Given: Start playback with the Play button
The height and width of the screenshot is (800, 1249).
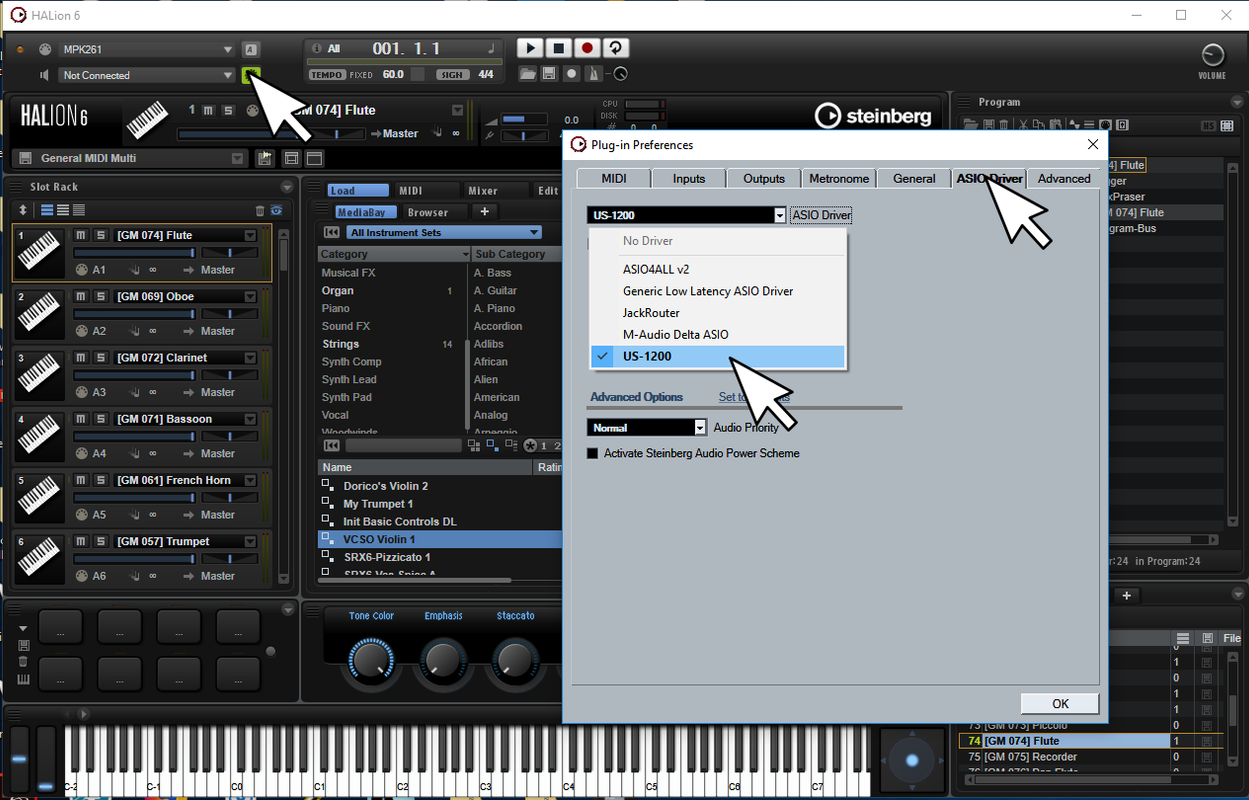Looking at the screenshot, I should (530, 48).
